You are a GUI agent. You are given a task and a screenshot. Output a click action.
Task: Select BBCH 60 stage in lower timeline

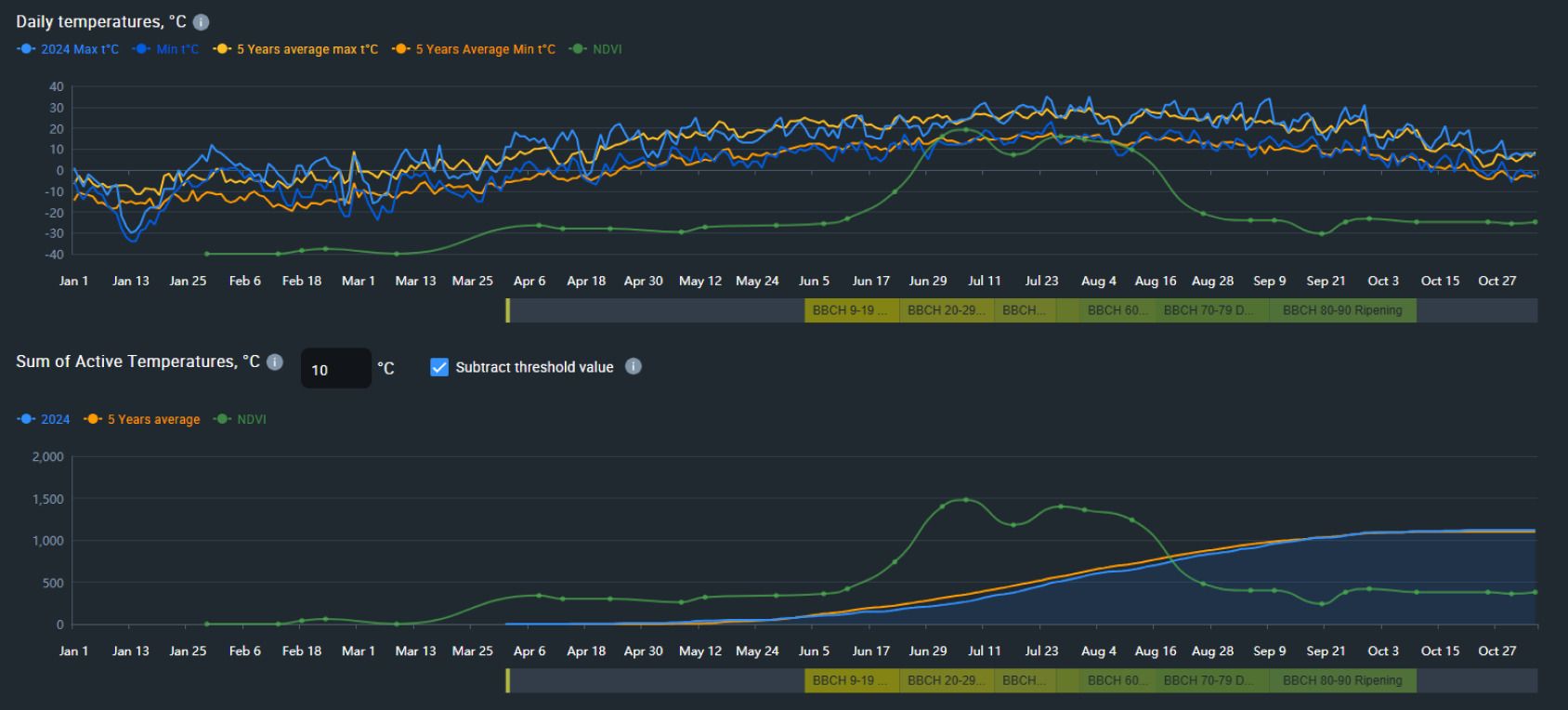[x=1117, y=680]
